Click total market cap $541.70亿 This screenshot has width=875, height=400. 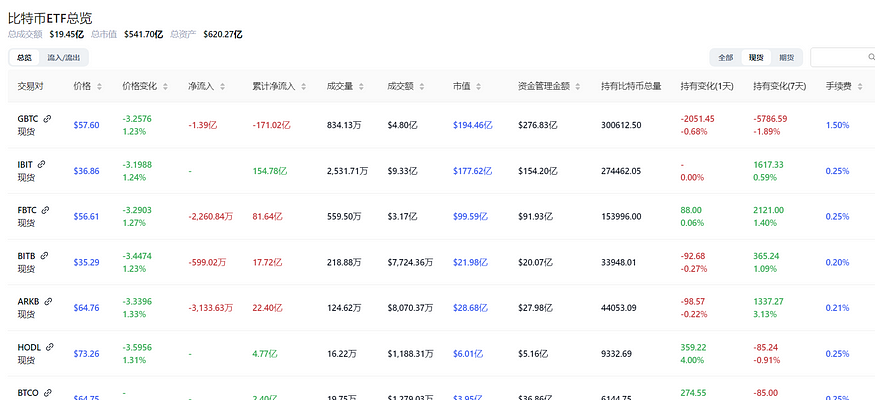143,34
